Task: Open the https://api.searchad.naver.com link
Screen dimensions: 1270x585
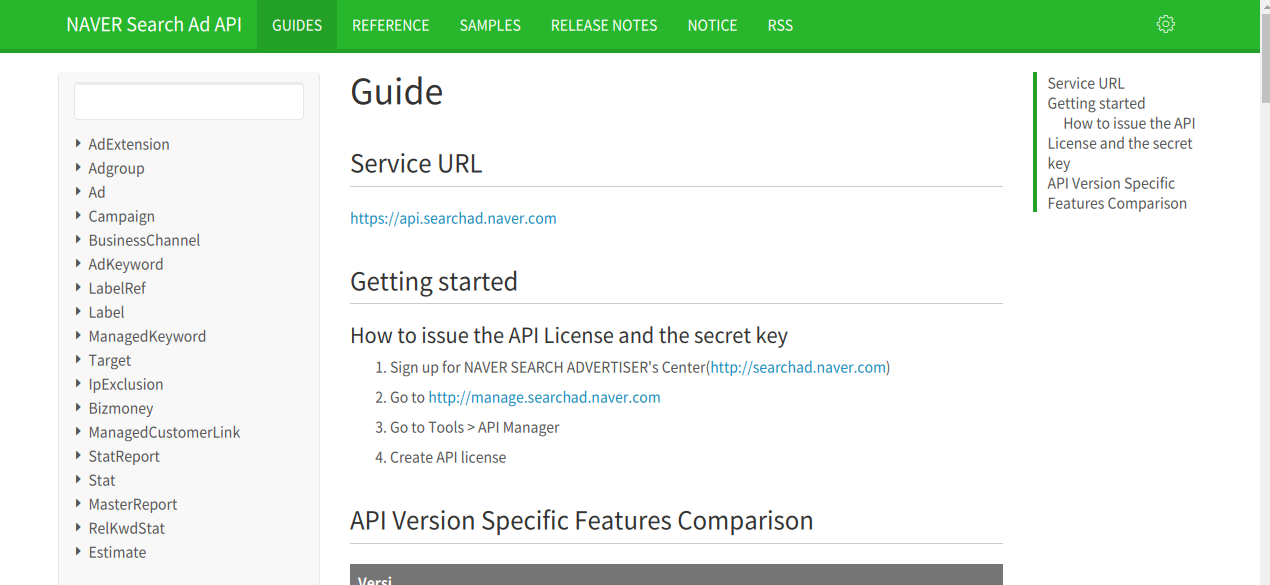Action: click(x=453, y=218)
